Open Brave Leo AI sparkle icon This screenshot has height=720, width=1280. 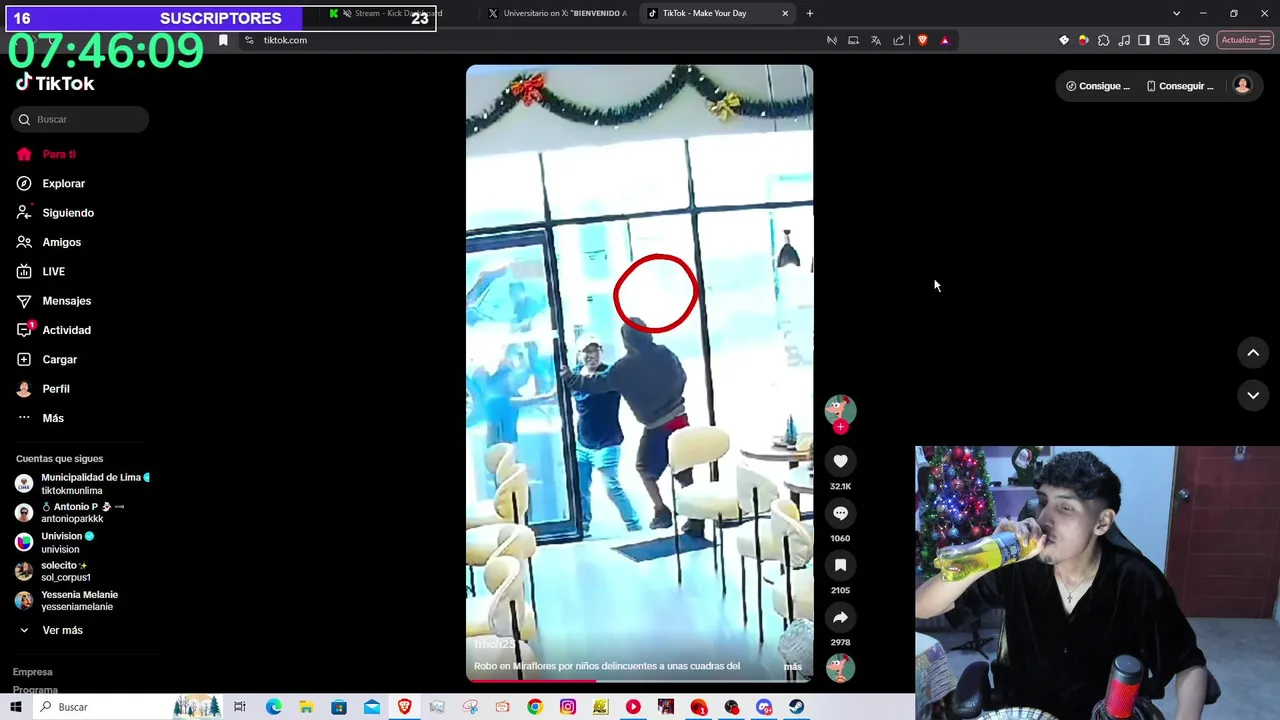click(1184, 40)
